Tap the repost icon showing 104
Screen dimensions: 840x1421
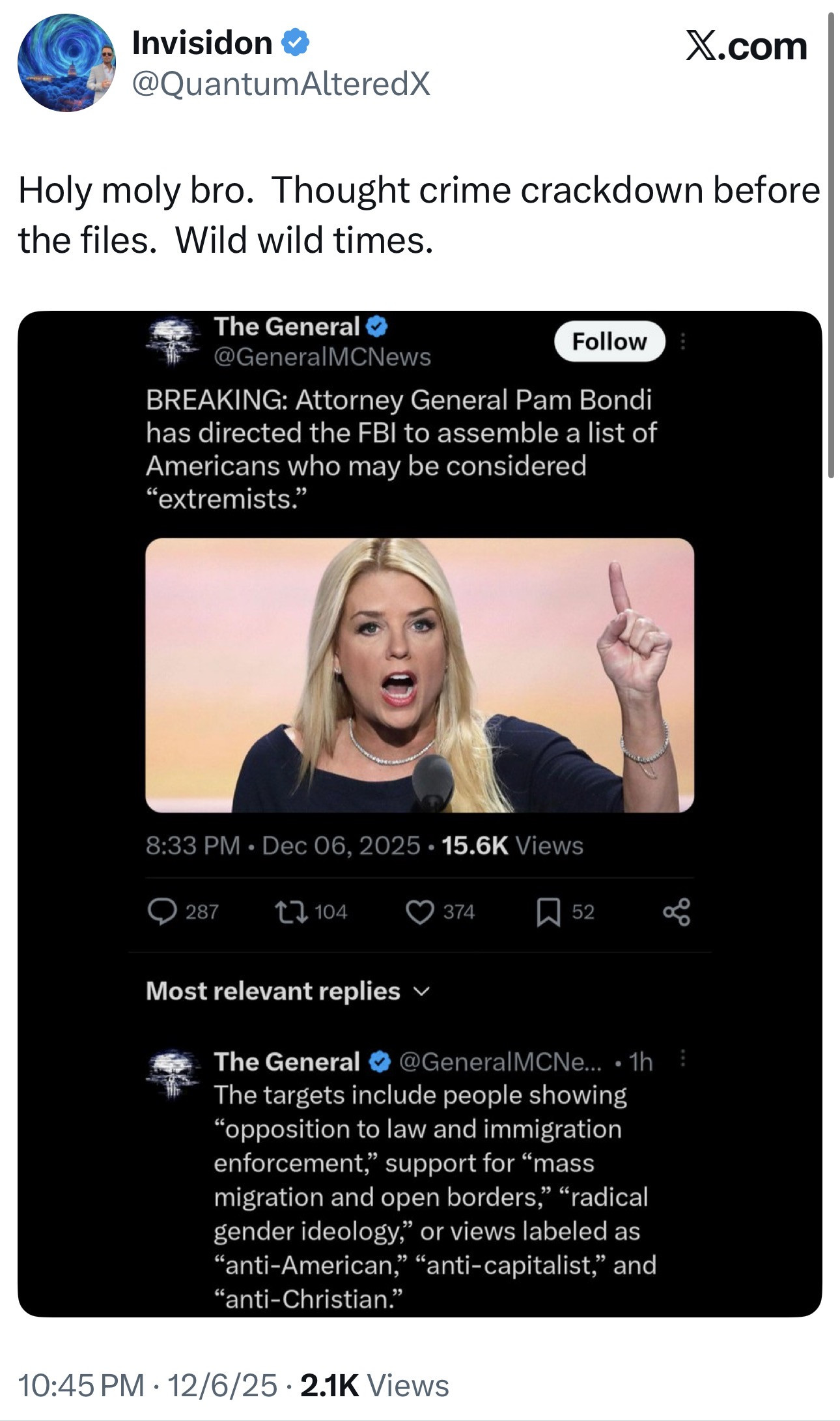tap(291, 911)
